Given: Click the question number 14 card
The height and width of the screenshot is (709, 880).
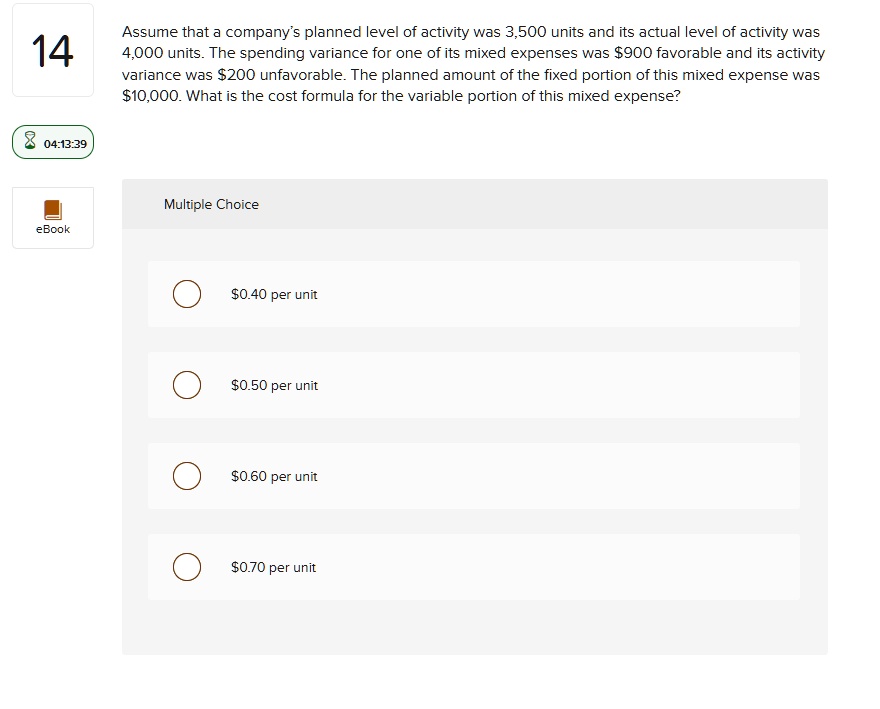Looking at the screenshot, I should pos(52,50).
